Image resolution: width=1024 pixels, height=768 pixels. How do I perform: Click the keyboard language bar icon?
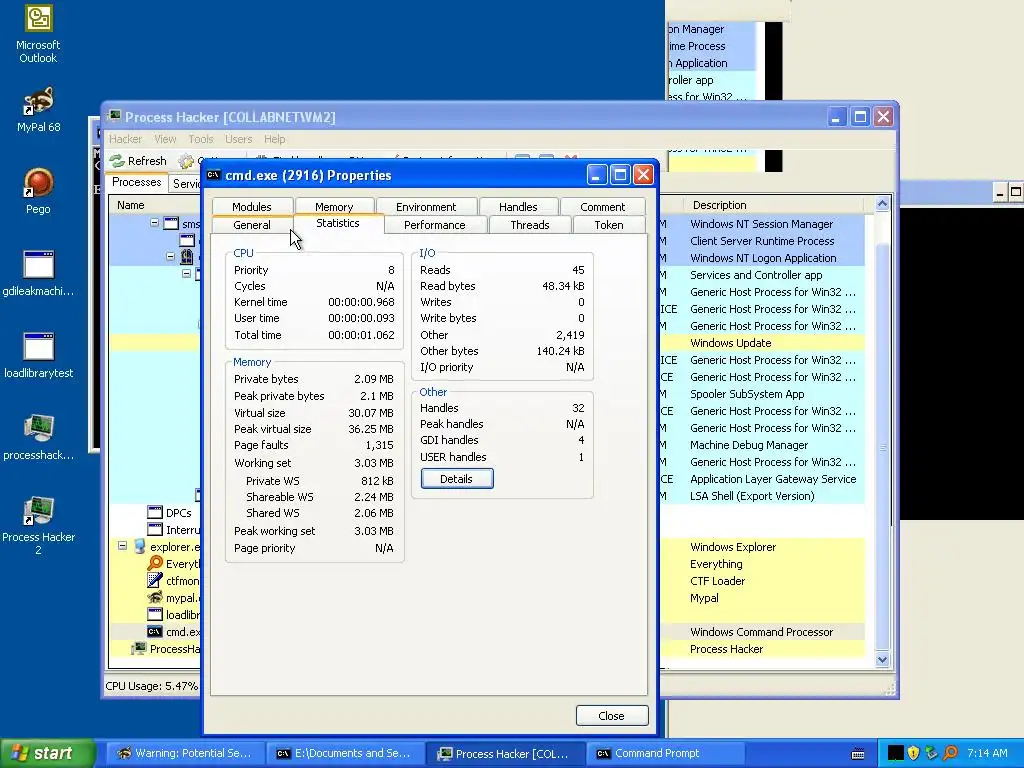[x=858, y=754]
